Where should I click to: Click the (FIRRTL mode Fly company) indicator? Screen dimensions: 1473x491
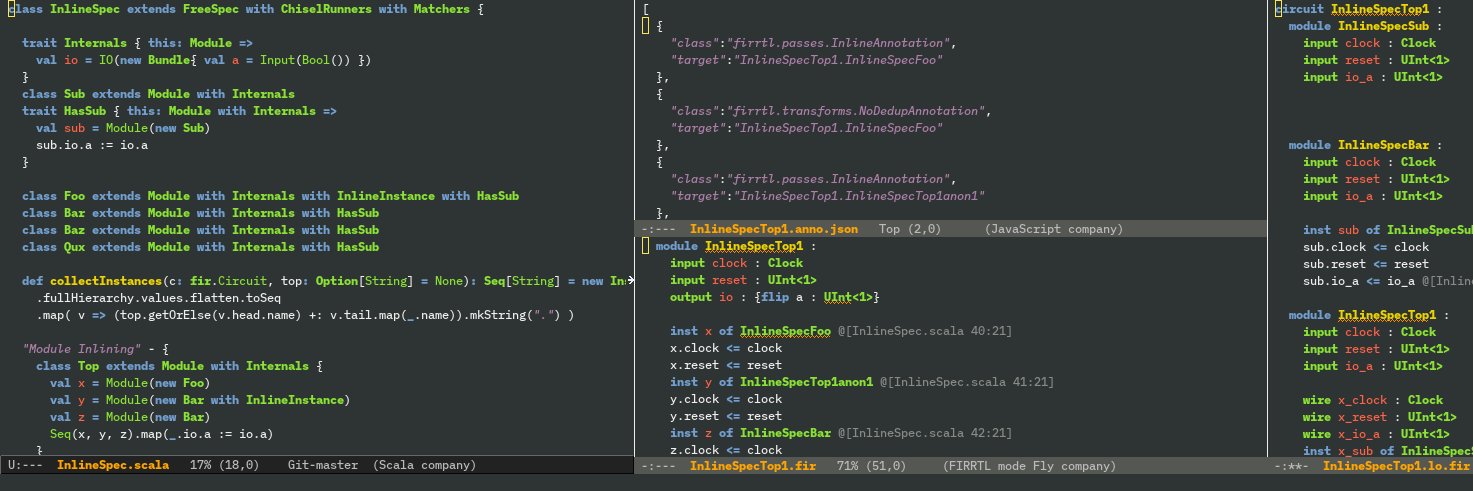[1030, 466]
